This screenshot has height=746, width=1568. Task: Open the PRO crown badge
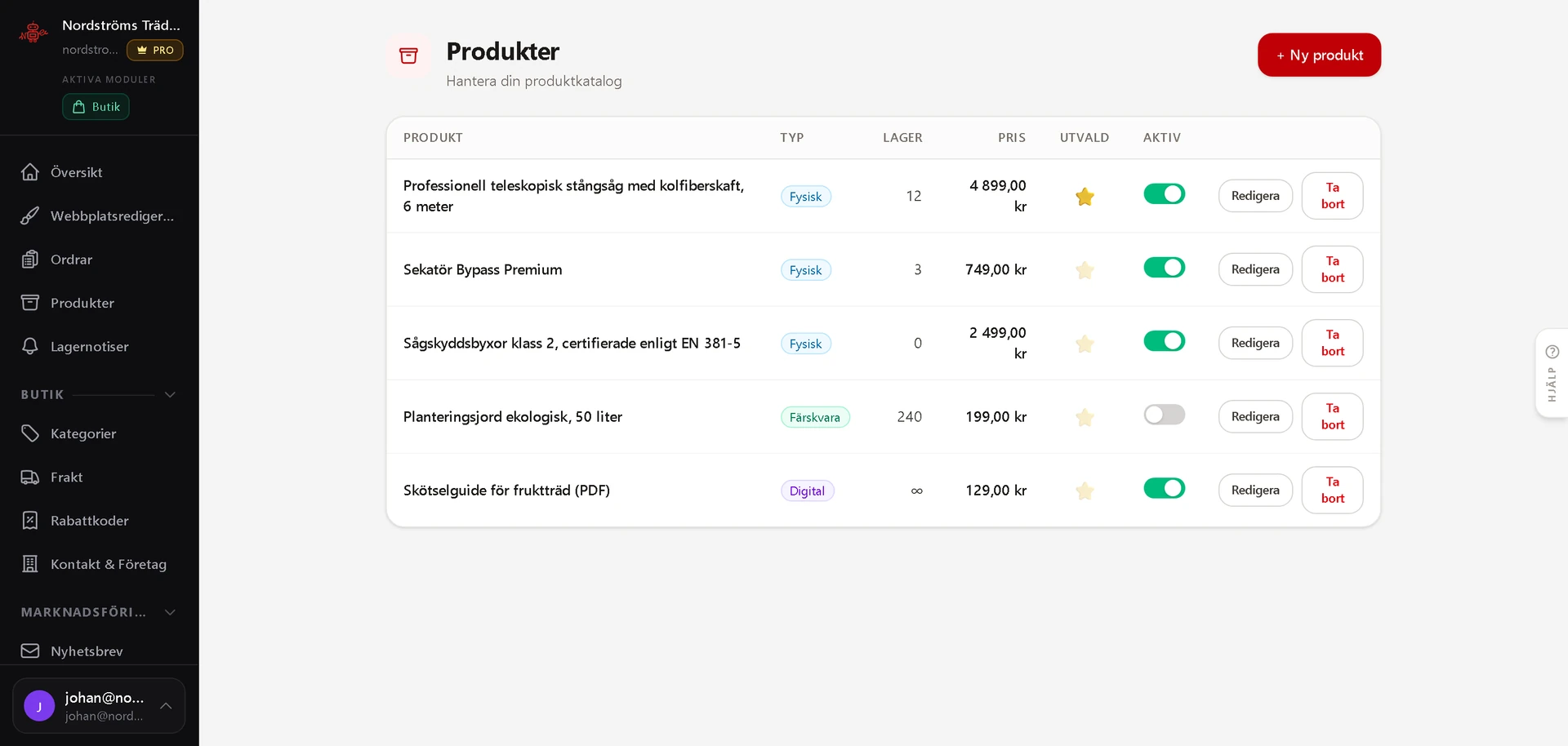(155, 50)
